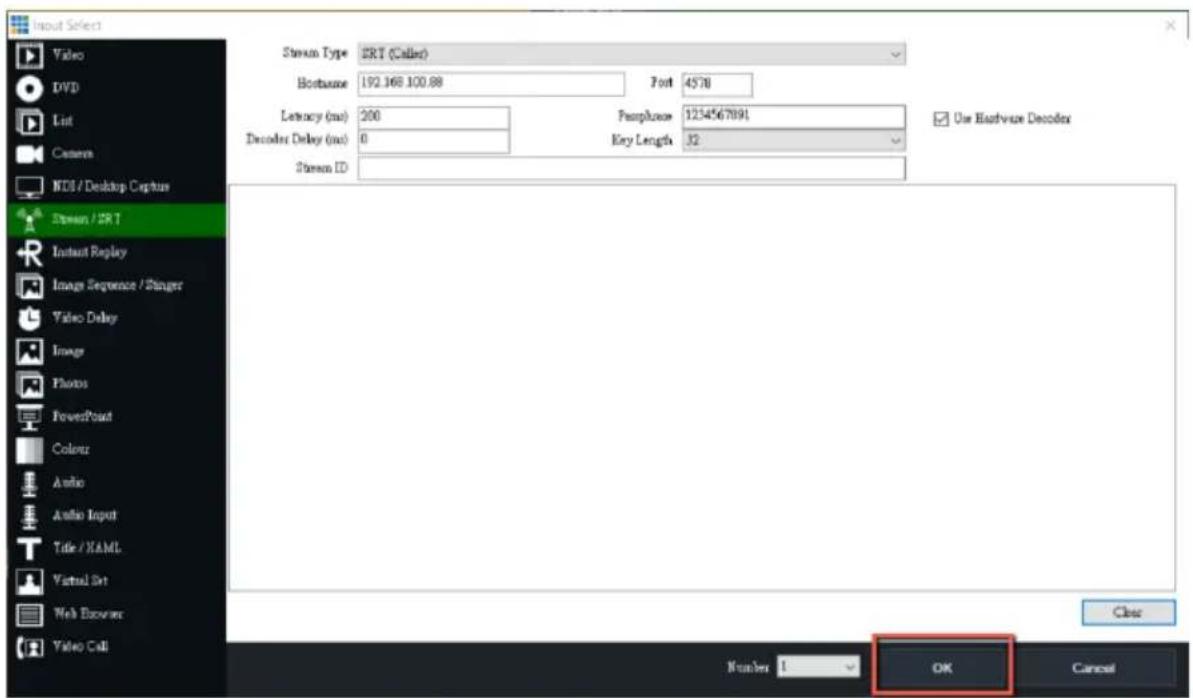The width and height of the screenshot is (1193, 698).
Task: Select the Title / XAML T icon
Action: pyautogui.click(x=30, y=548)
